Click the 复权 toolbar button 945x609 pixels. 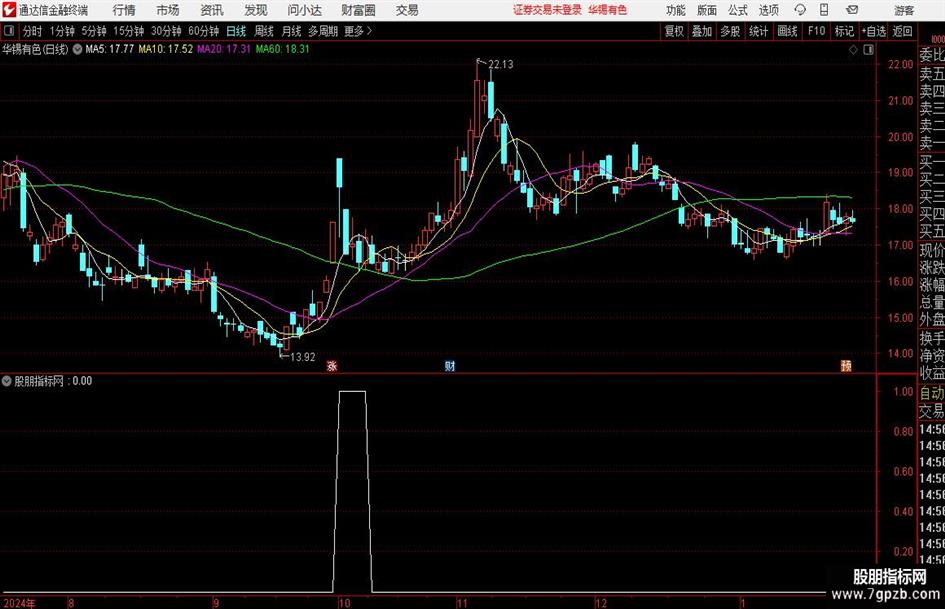(674, 31)
